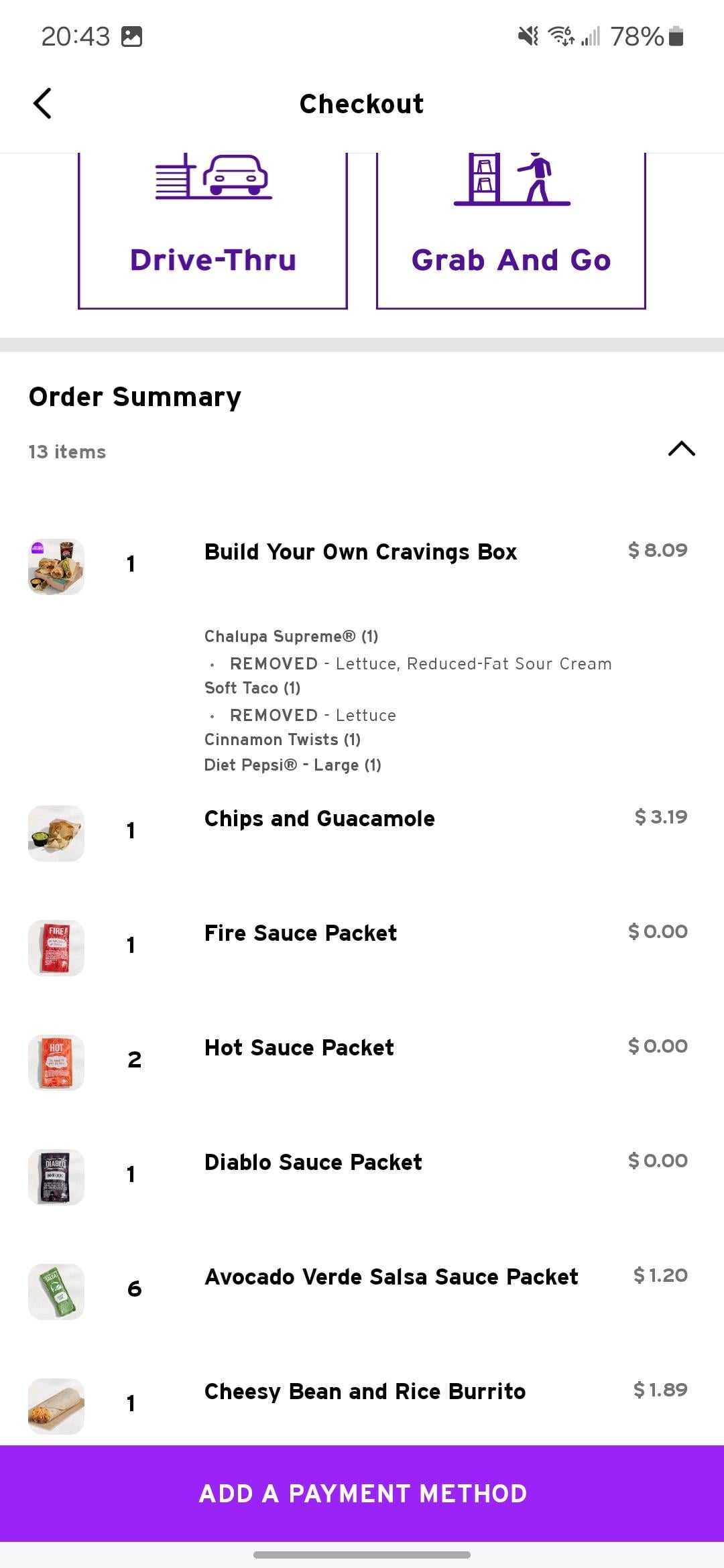The image size is (724, 1568).
Task: Tap the Hot Sauce Packet quantity 2
Action: [134, 1060]
